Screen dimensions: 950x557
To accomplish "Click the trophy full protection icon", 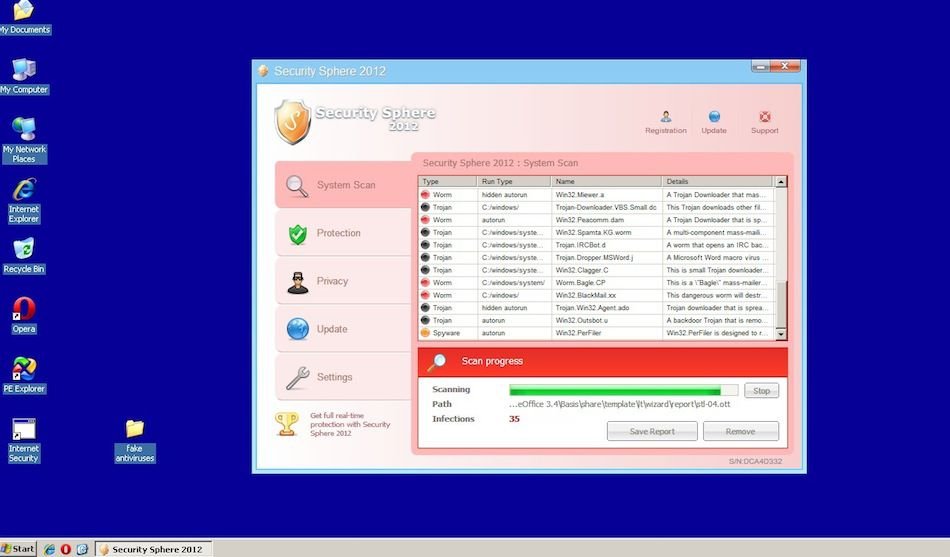I will [x=287, y=424].
